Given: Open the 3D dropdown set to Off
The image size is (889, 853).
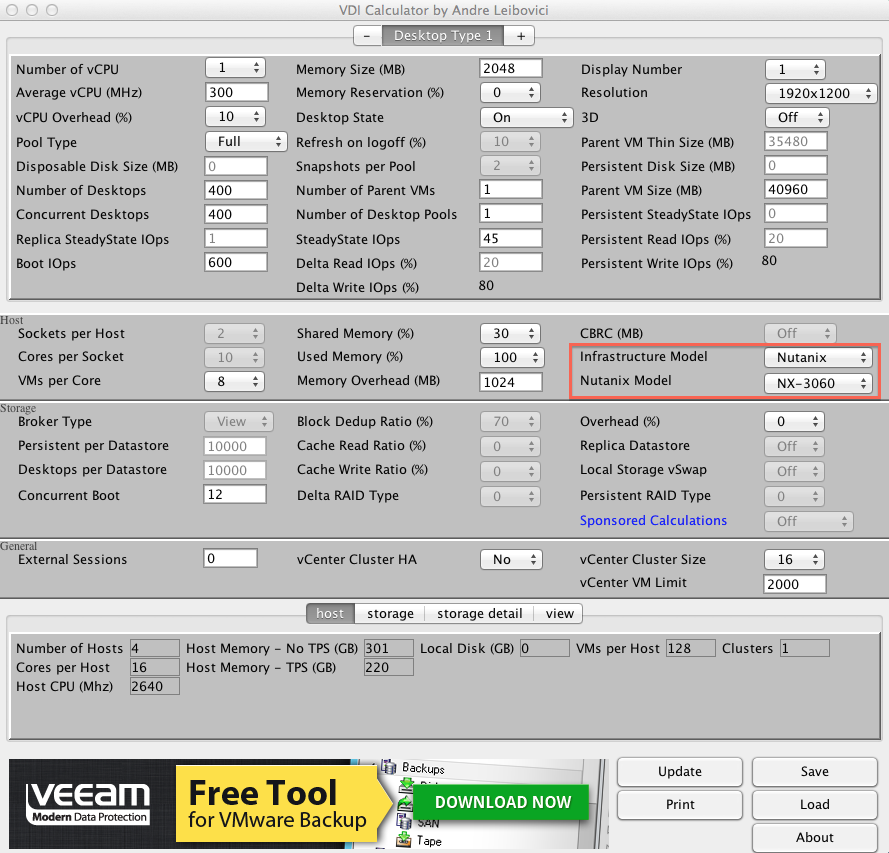Looking at the screenshot, I should 797,117.
